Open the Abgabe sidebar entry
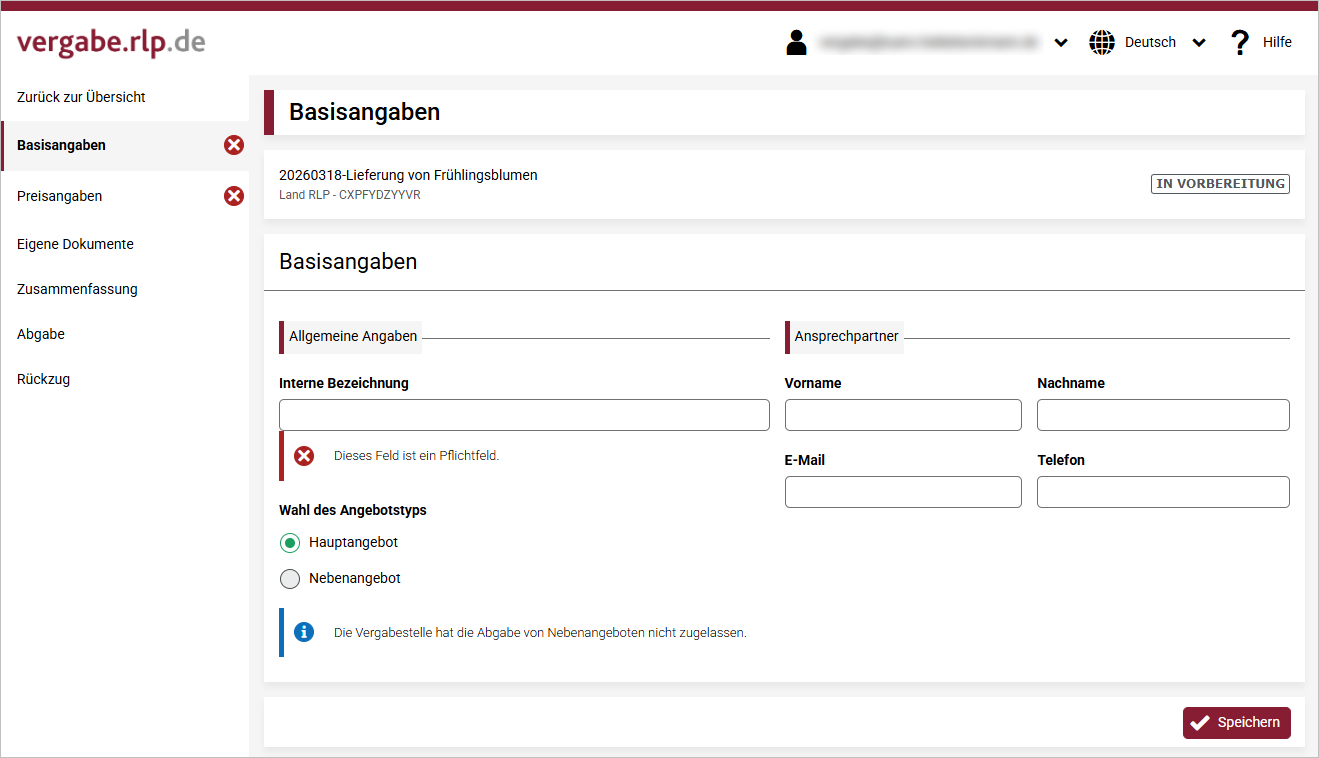This screenshot has width=1319, height=758. pos(41,334)
